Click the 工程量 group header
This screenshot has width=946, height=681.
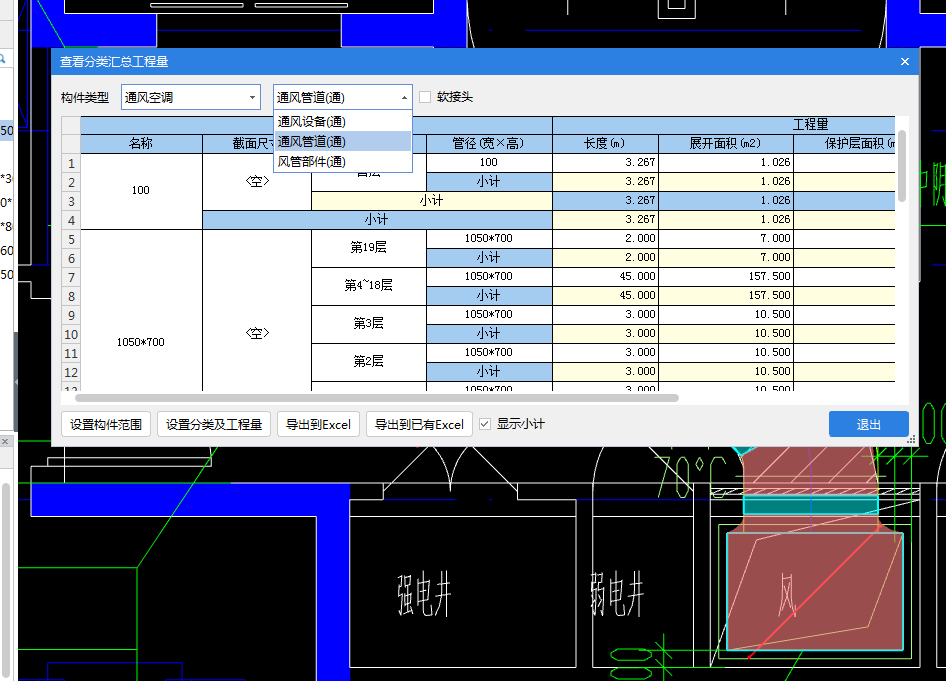[724, 125]
